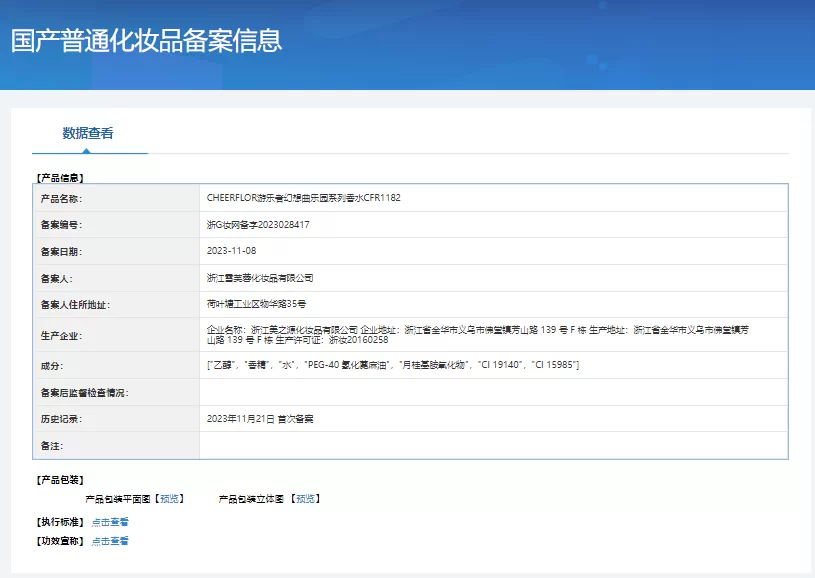This screenshot has height=578, width=815.
Task: Open 点击查看 link beside 执行标准
Action: point(110,521)
